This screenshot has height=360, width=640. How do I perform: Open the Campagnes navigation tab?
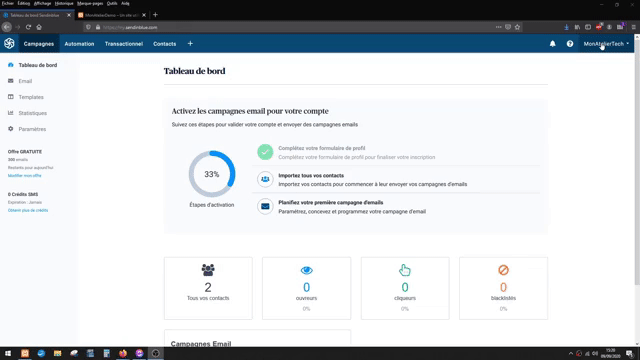tap(39, 44)
